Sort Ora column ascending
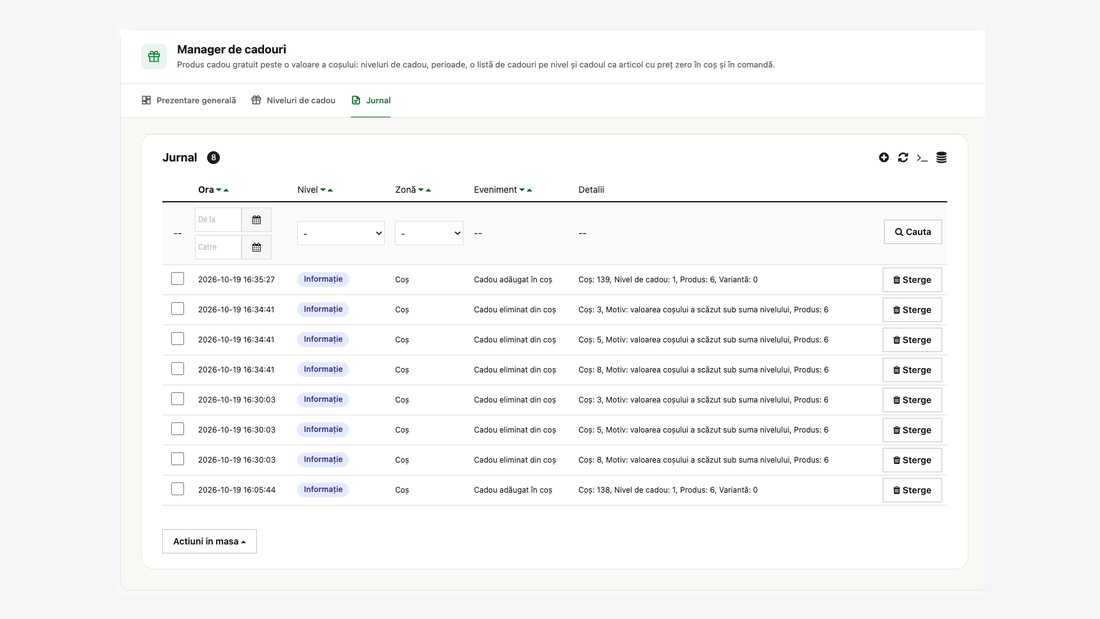1100x619 pixels. tap(226, 190)
